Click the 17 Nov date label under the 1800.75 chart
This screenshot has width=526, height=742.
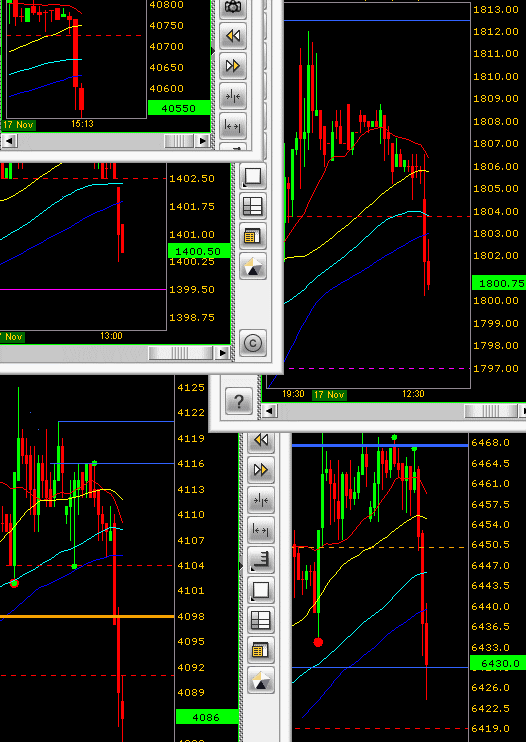tap(329, 395)
